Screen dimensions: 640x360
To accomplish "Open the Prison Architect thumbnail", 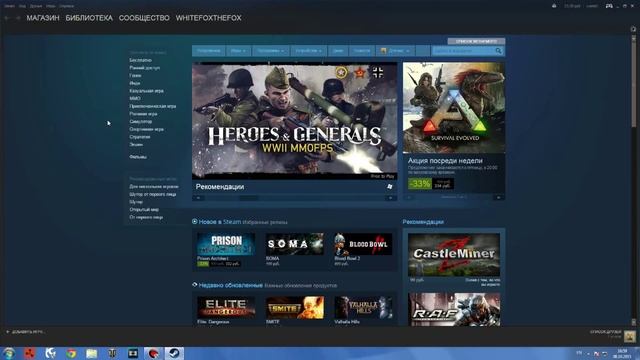I will pyautogui.click(x=226, y=244).
